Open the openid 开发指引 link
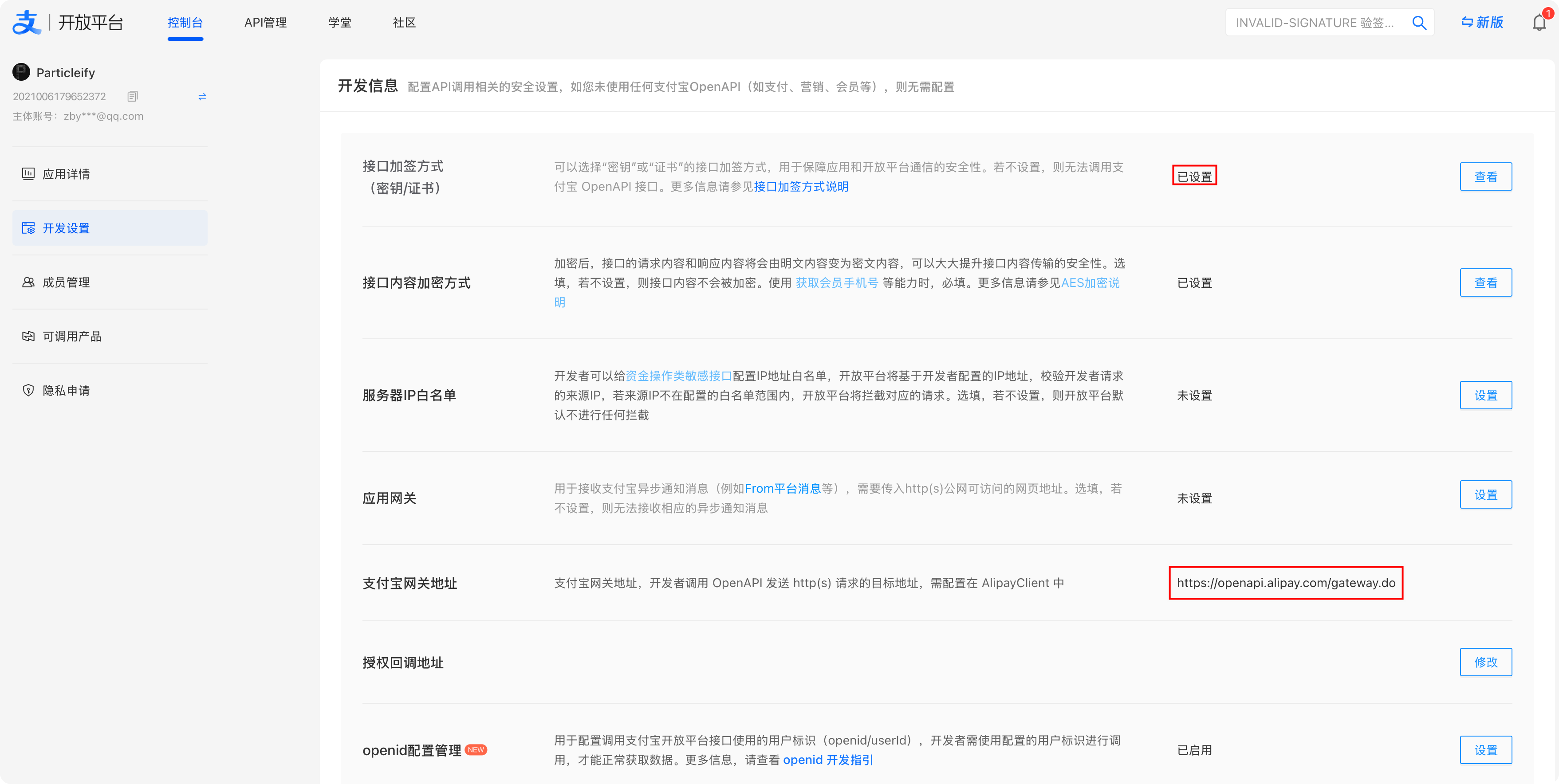This screenshot has width=1559, height=784. pyautogui.click(x=828, y=760)
